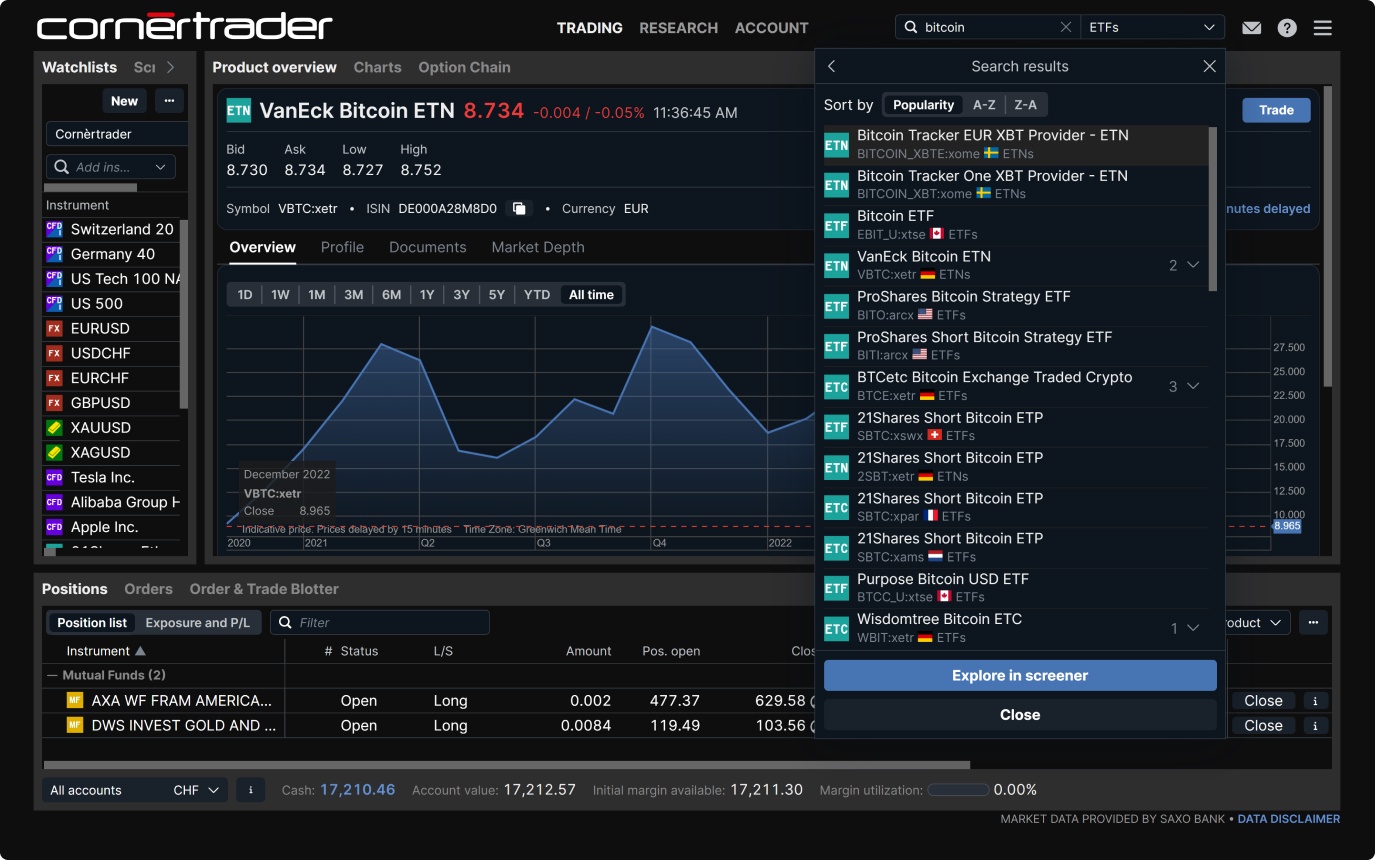Open the messages envelope icon

coord(1251,28)
